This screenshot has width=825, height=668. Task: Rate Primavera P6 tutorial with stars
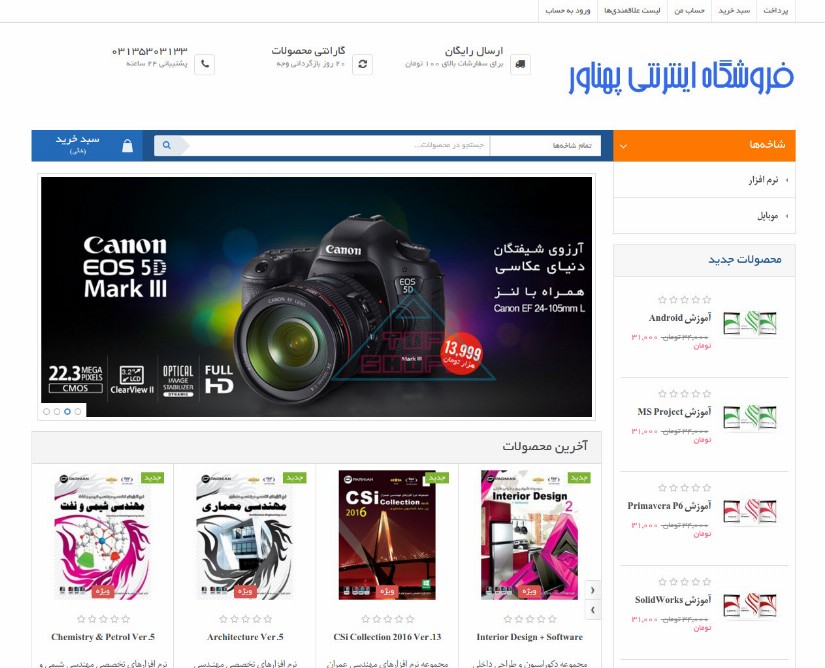(685, 488)
